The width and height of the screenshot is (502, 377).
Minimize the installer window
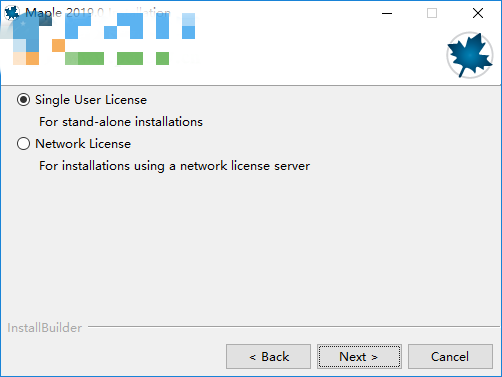(387, 13)
